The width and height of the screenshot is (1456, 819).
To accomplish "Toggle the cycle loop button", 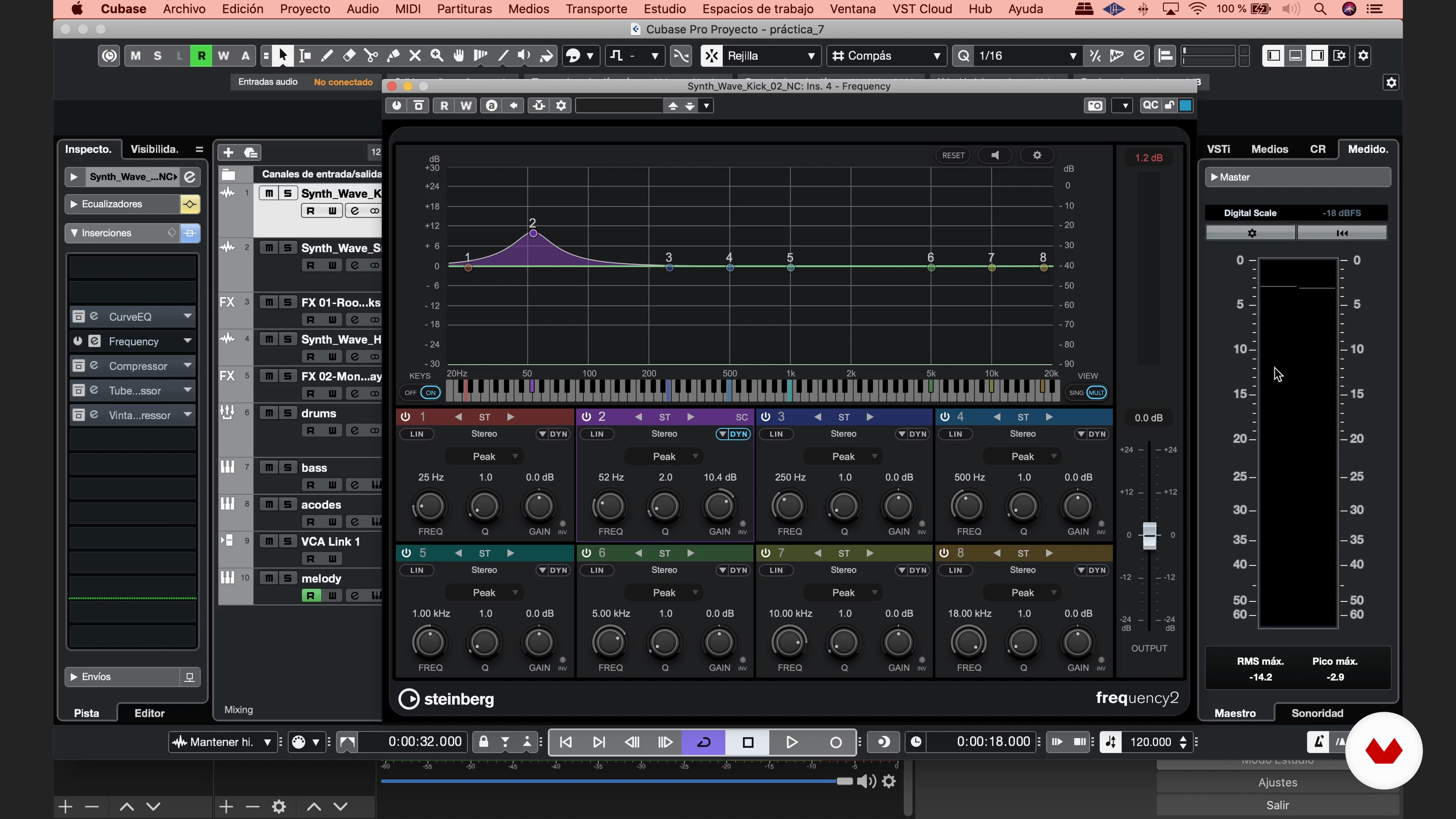I will click(704, 742).
